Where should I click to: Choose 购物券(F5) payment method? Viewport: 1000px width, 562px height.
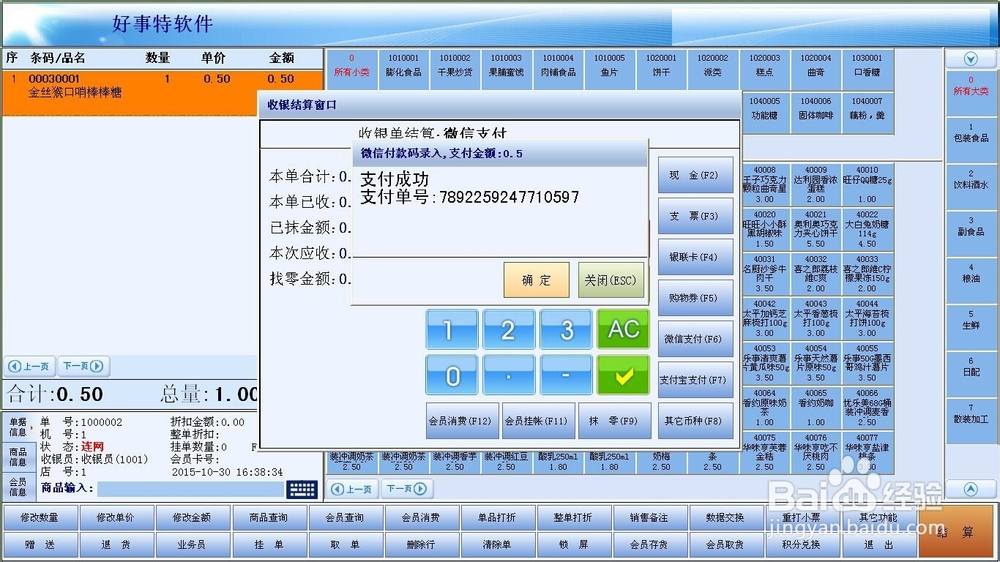point(695,298)
